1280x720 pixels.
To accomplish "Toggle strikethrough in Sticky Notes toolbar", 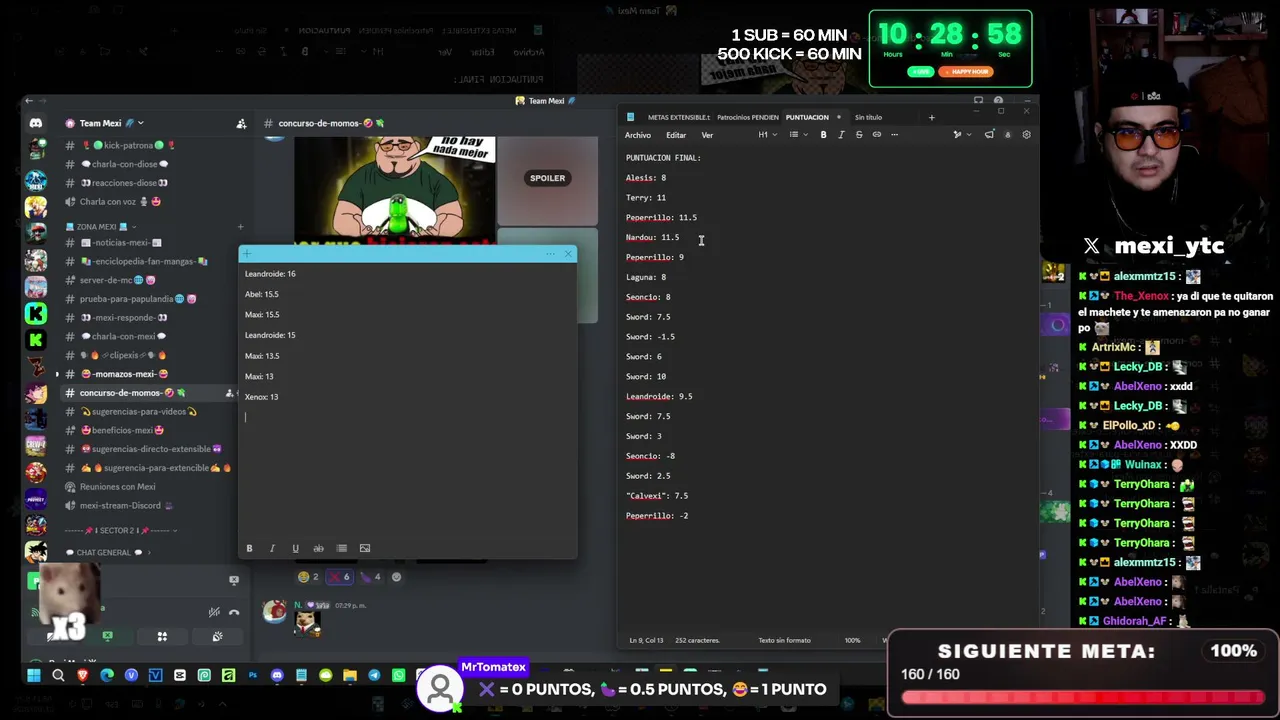I will coord(318,548).
